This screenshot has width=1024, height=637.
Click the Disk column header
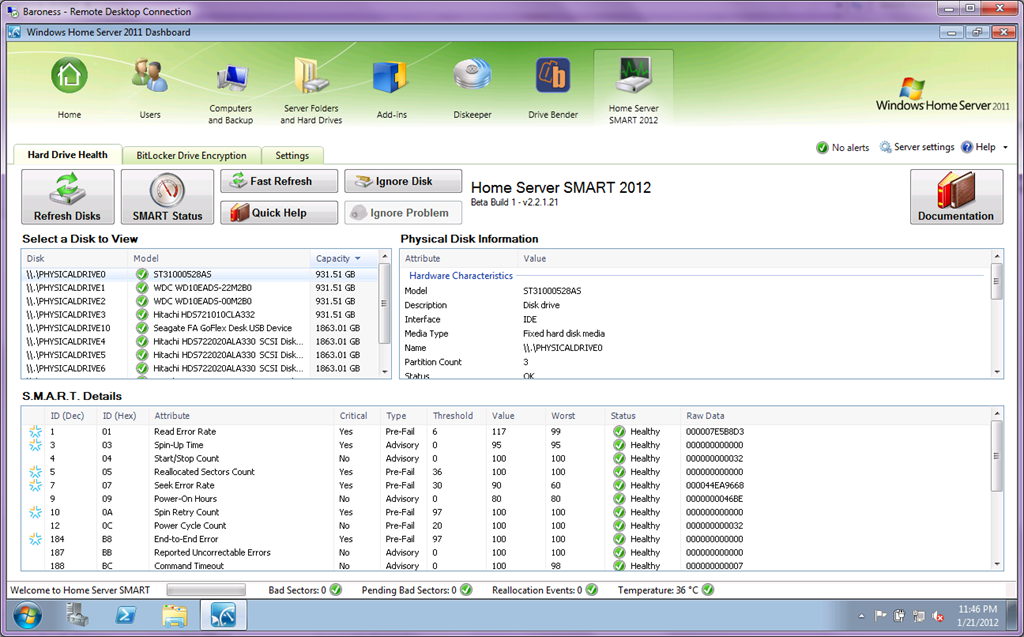tap(75, 259)
